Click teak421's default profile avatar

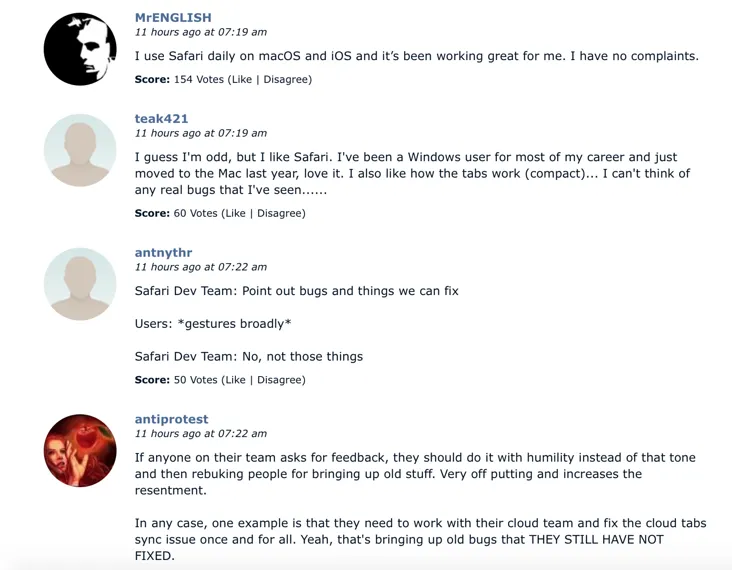coord(80,150)
